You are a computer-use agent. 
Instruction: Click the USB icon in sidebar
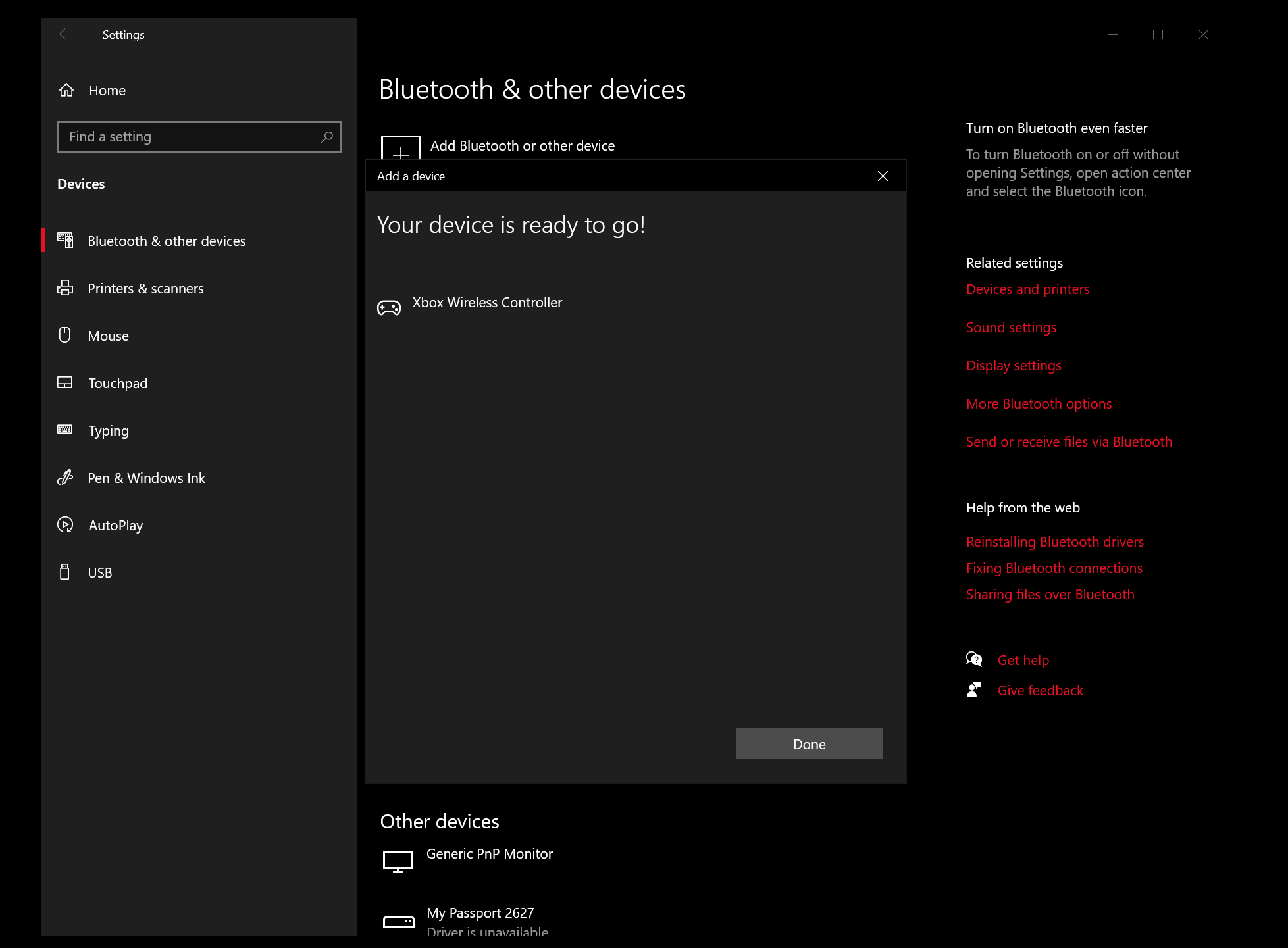pos(64,572)
